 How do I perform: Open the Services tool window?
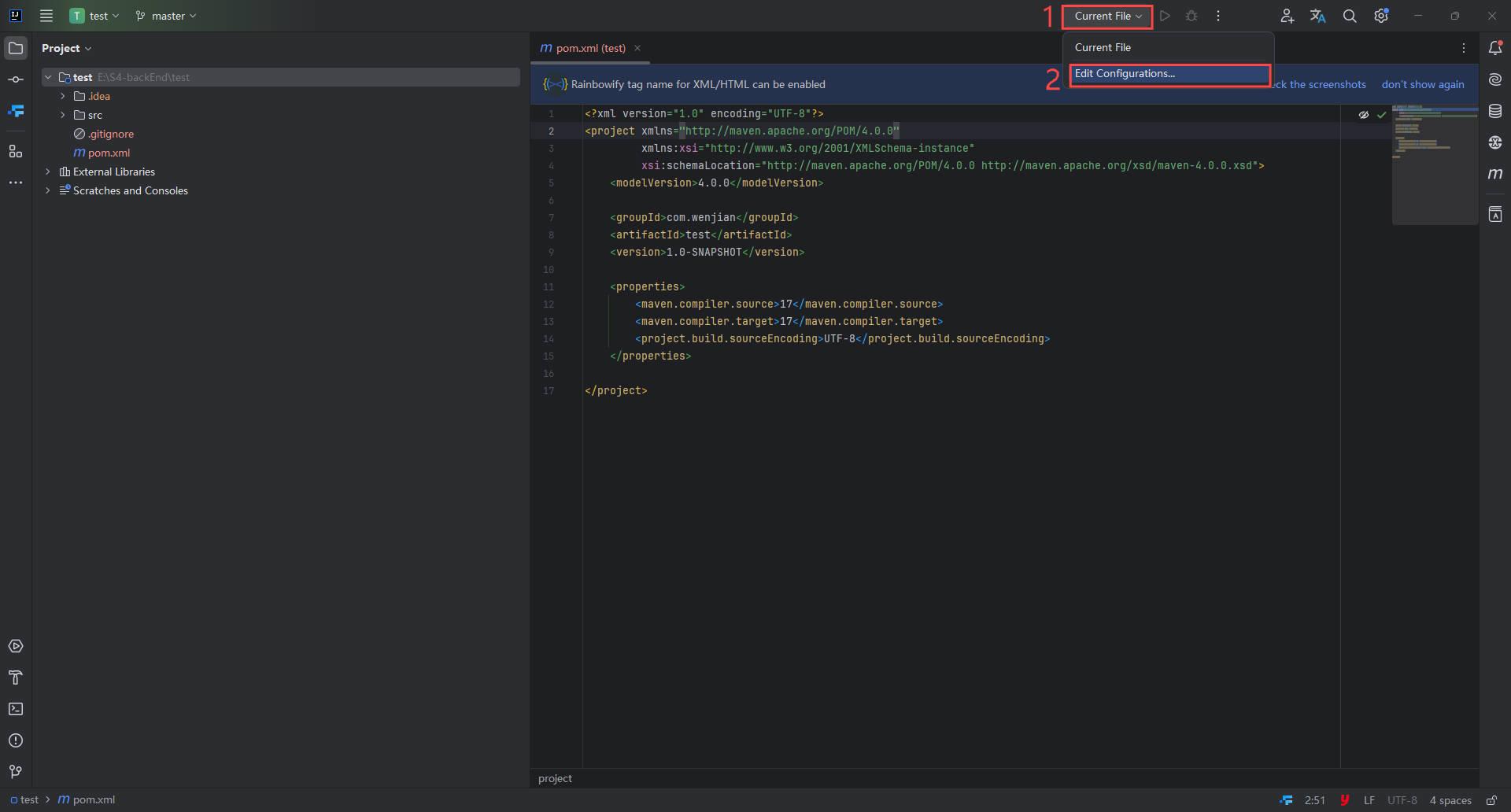point(16,646)
